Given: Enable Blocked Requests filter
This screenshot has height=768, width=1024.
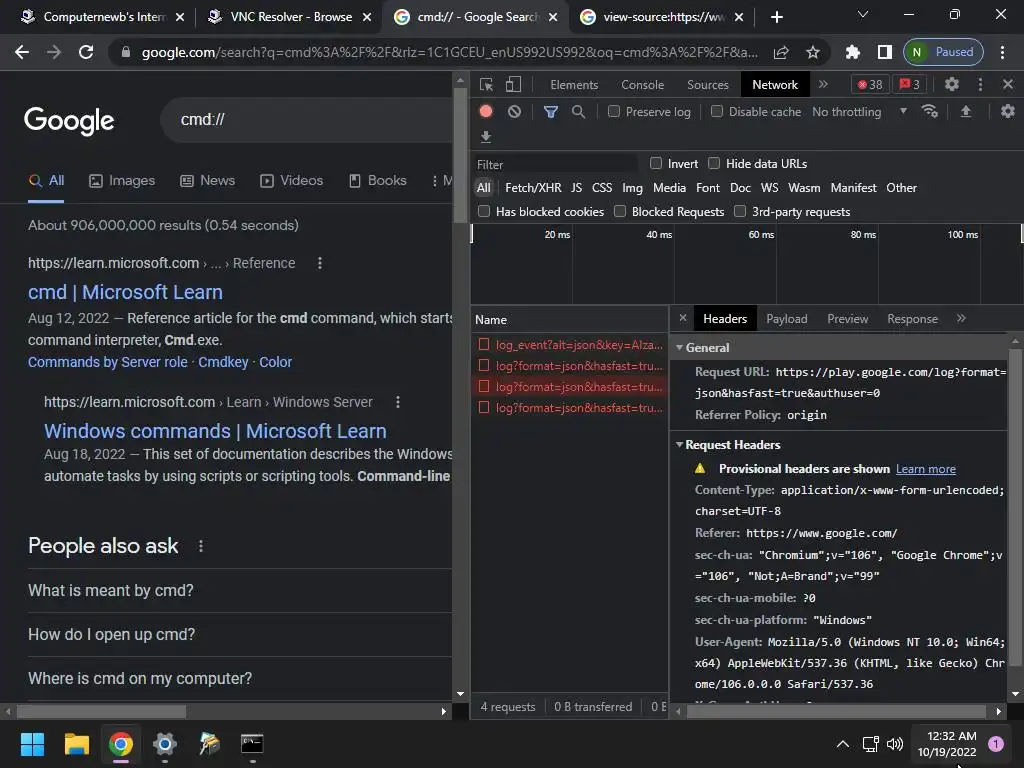Looking at the screenshot, I should 620,211.
